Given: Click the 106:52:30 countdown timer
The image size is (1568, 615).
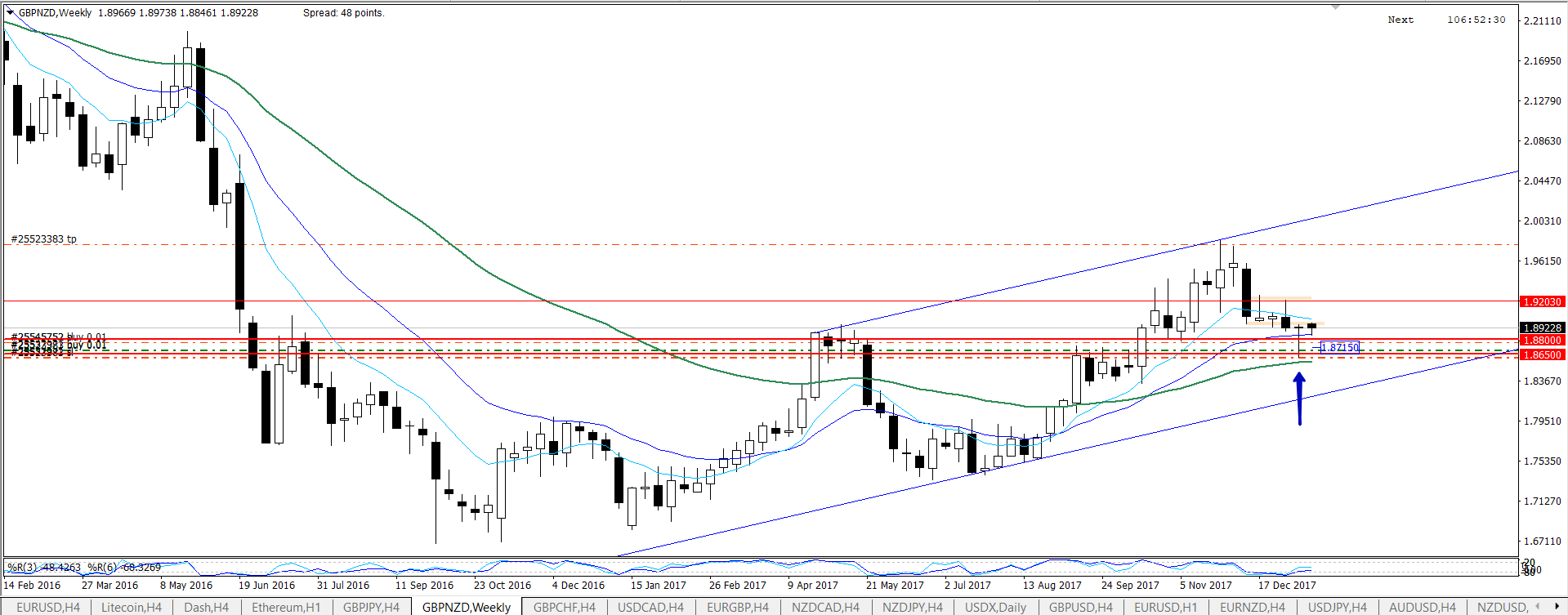Looking at the screenshot, I should (1476, 20).
